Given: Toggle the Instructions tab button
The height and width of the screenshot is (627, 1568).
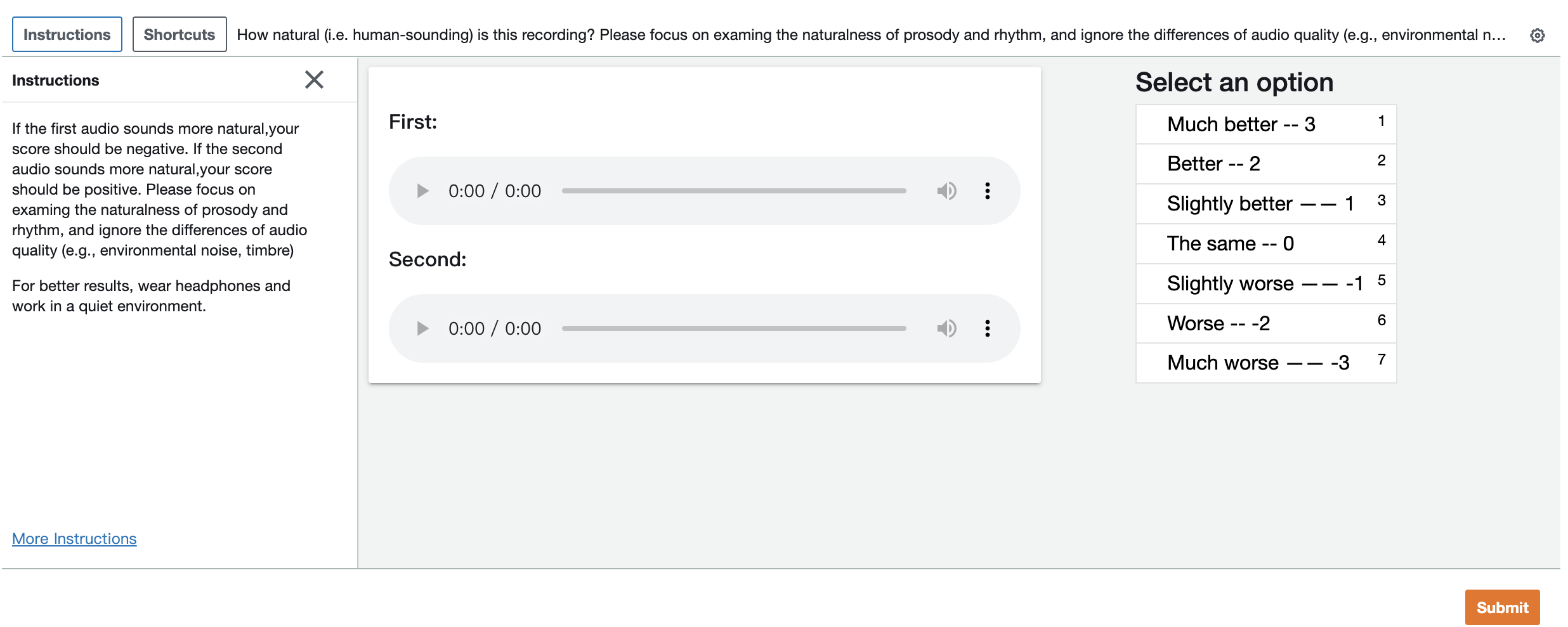Looking at the screenshot, I should [67, 35].
